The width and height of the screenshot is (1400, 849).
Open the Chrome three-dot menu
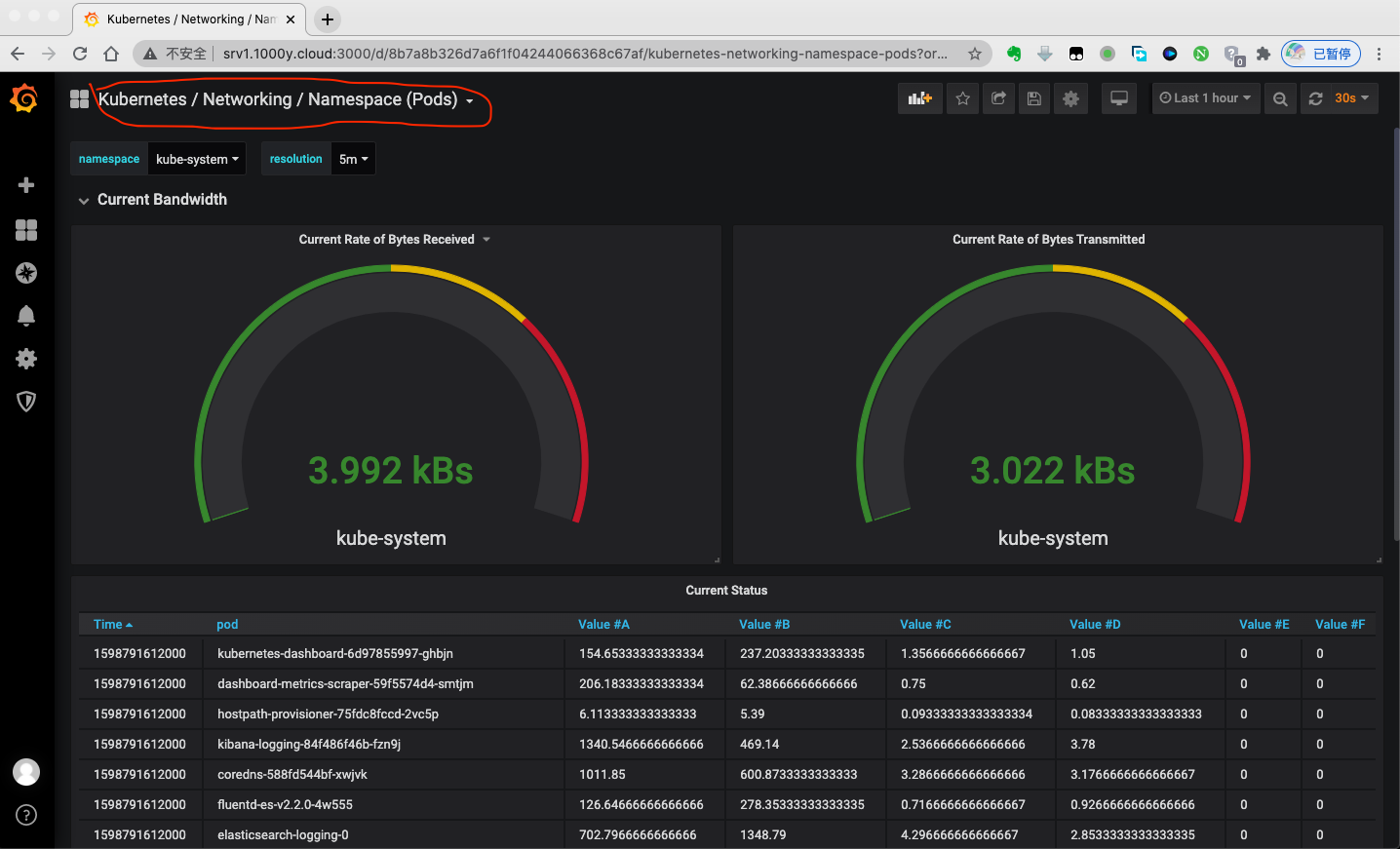click(1379, 54)
